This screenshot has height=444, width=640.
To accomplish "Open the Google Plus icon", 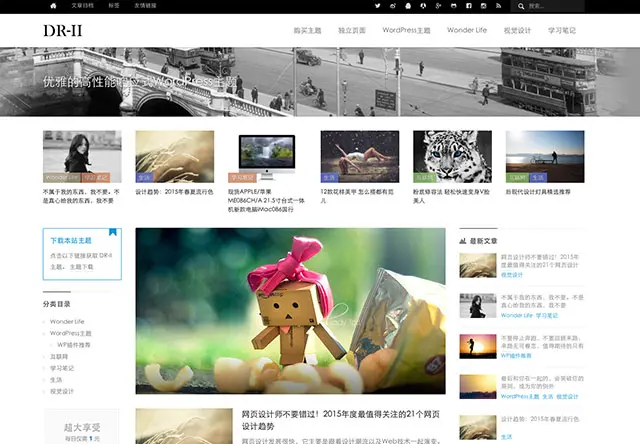I will click(438, 6).
